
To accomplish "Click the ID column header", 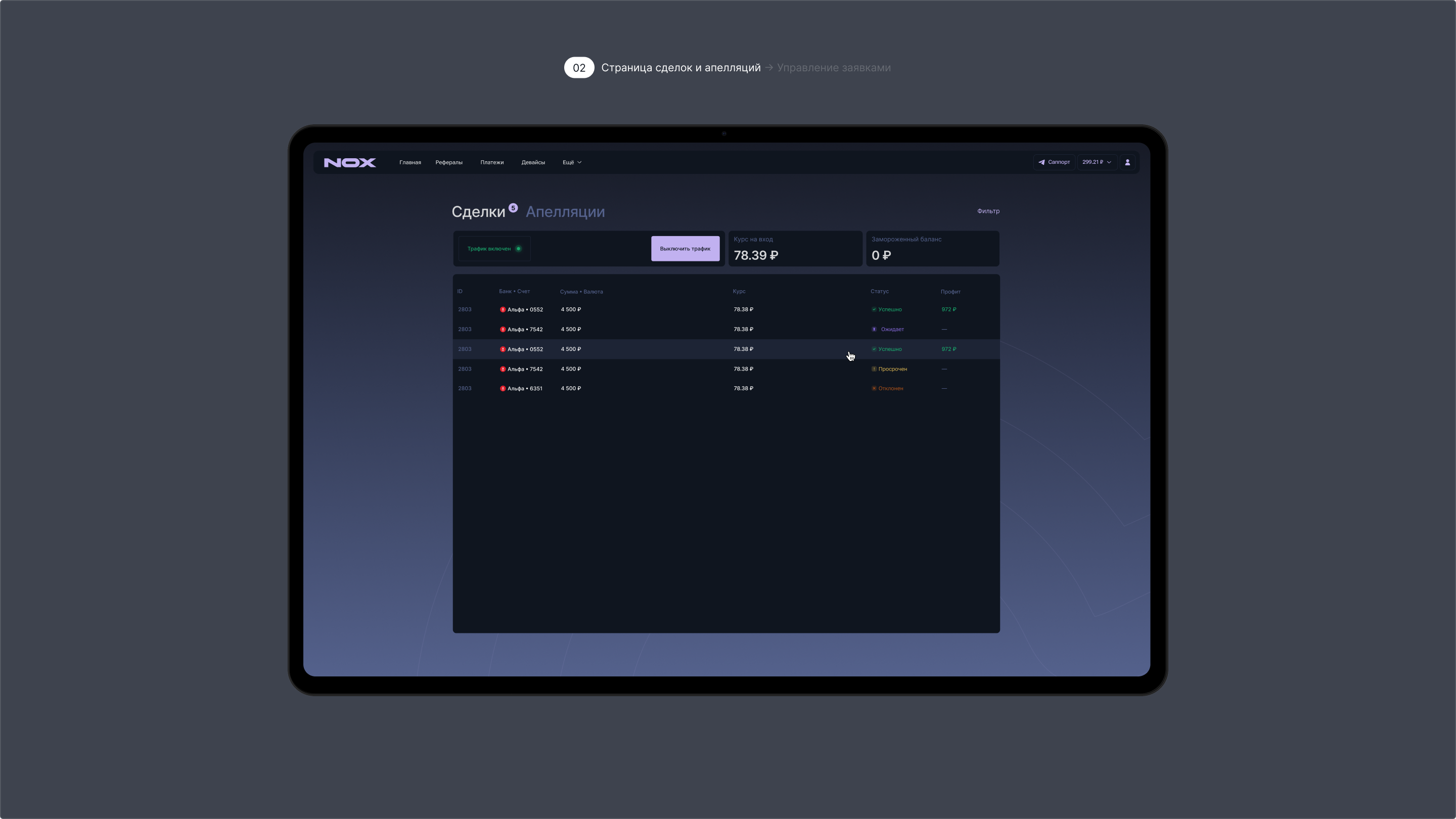I will click(x=460, y=292).
